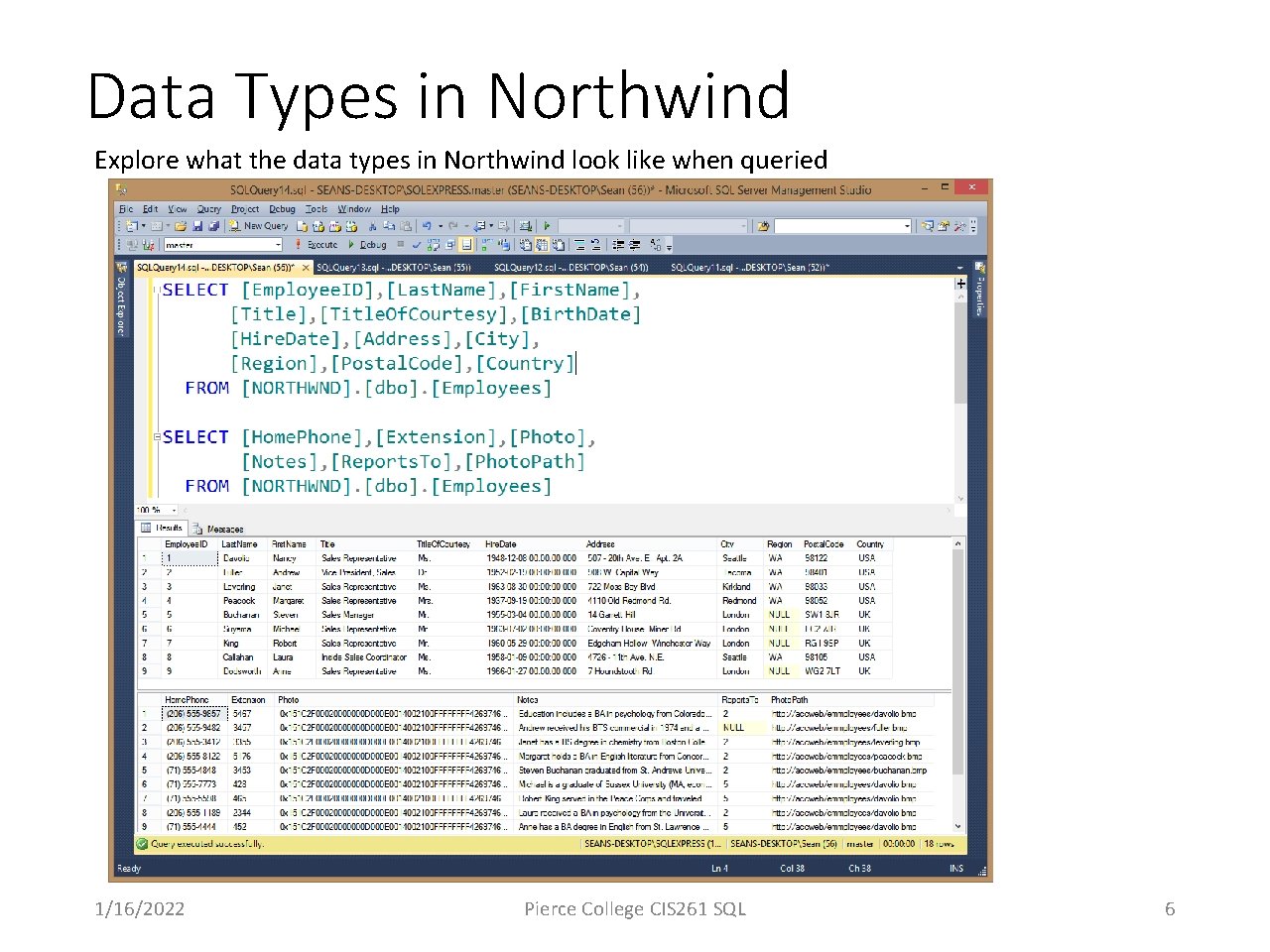Open the active files tab list dropdown
This screenshot has width=1270, height=952.
pyautogui.click(x=959, y=268)
